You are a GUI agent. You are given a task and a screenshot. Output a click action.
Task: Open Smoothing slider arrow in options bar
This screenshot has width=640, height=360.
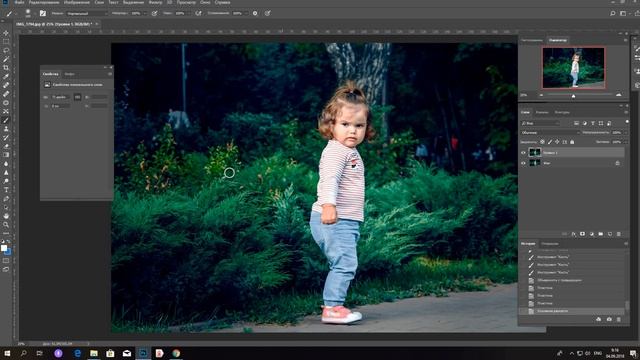[247, 13]
